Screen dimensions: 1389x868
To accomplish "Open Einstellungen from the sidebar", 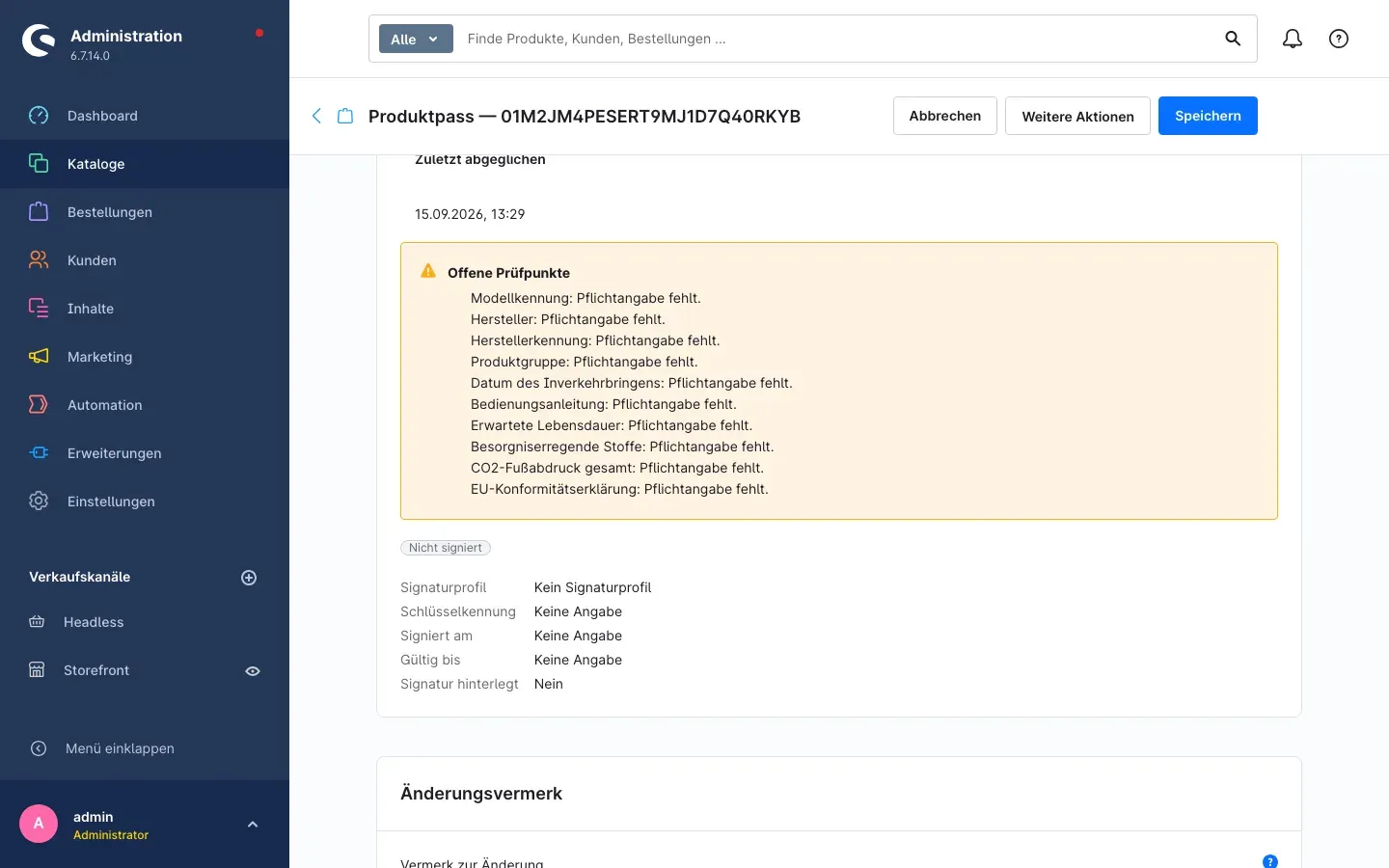I will click(x=145, y=502).
